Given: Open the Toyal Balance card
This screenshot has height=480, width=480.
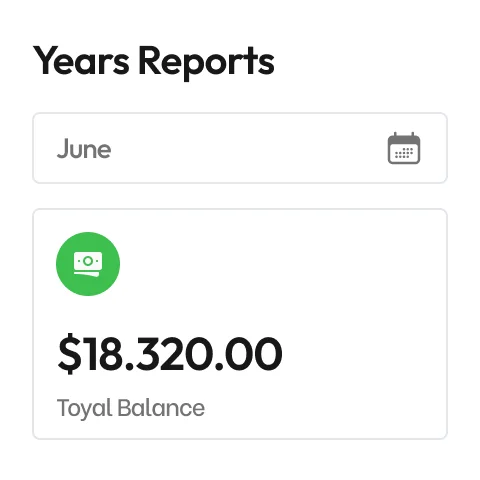Looking at the screenshot, I should 240,324.
